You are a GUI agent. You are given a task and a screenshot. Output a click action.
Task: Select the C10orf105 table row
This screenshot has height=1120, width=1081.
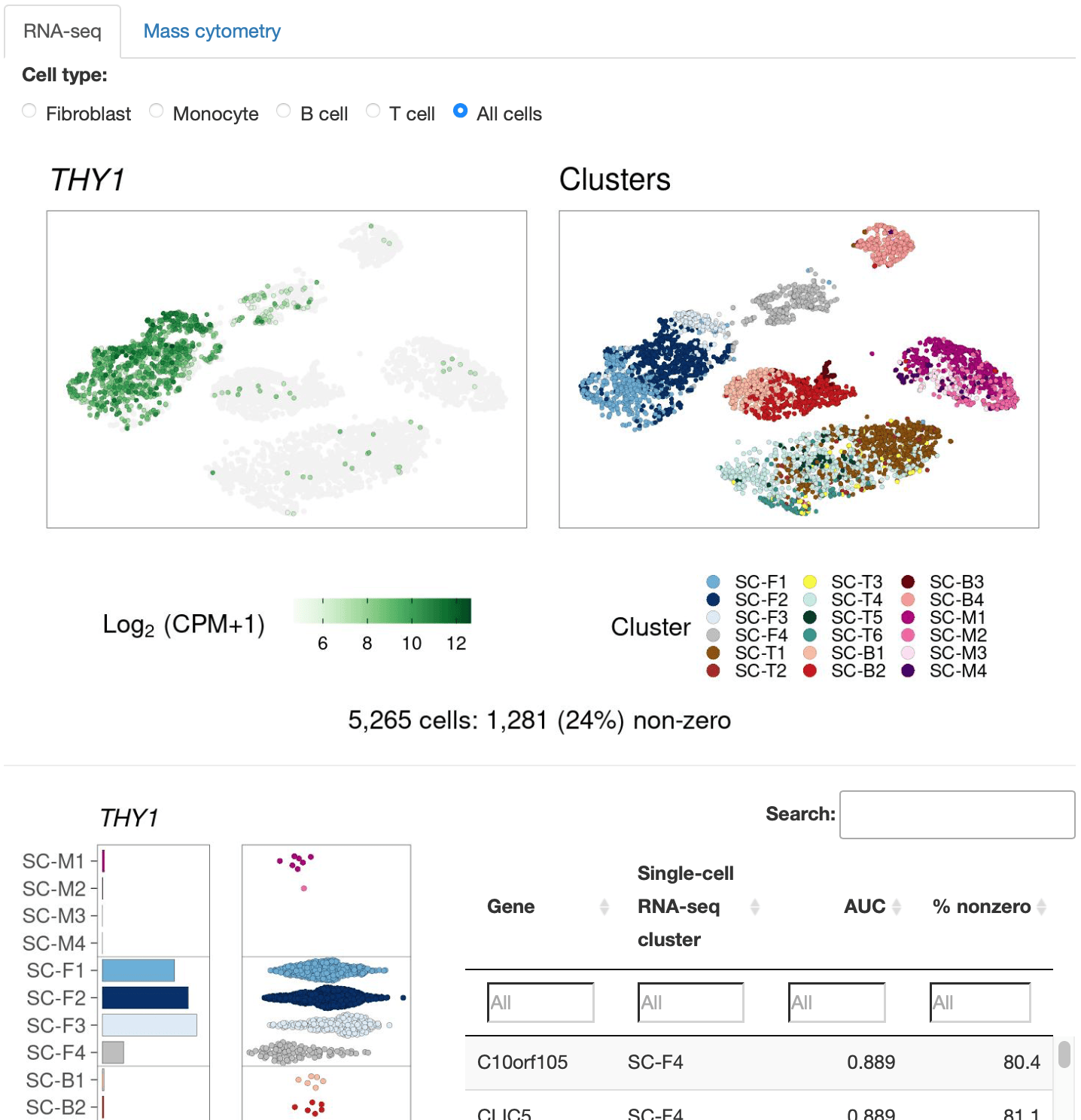click(x=524, y=1063)
